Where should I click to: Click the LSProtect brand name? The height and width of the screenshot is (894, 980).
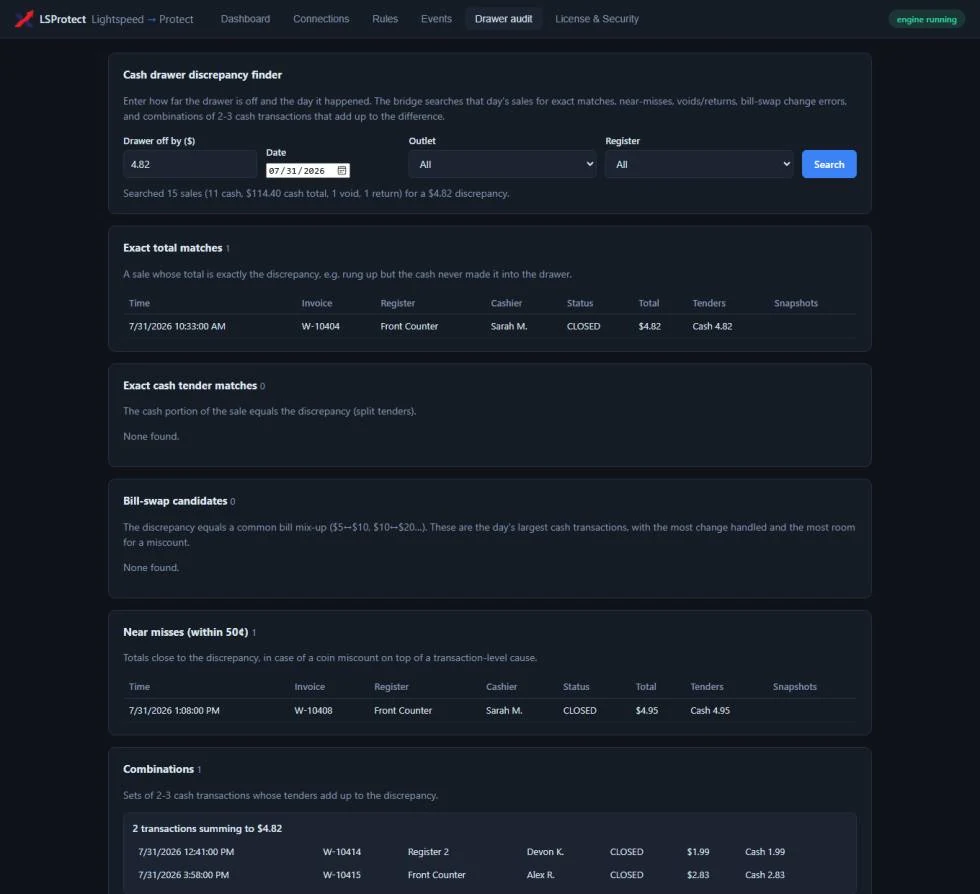pyautogui.click(x=62, y=19)
